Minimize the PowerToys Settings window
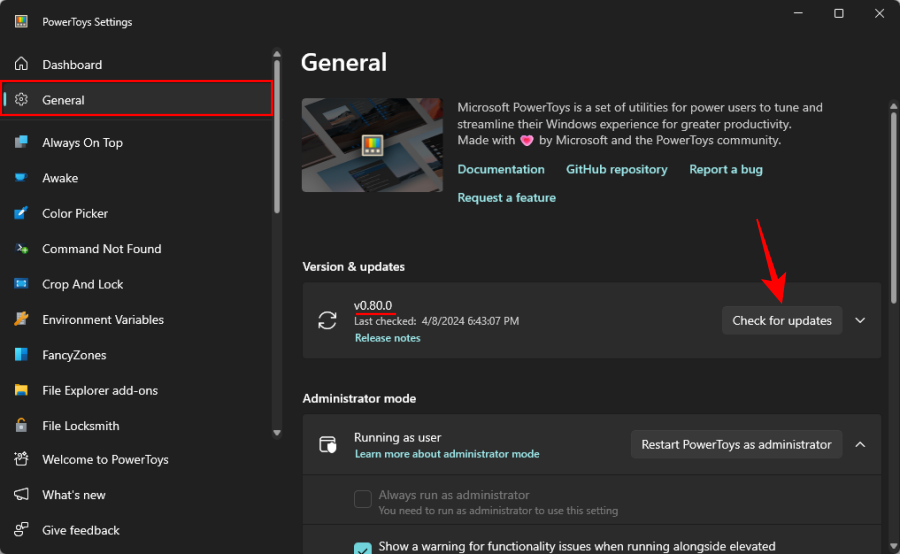 (798, 13)
